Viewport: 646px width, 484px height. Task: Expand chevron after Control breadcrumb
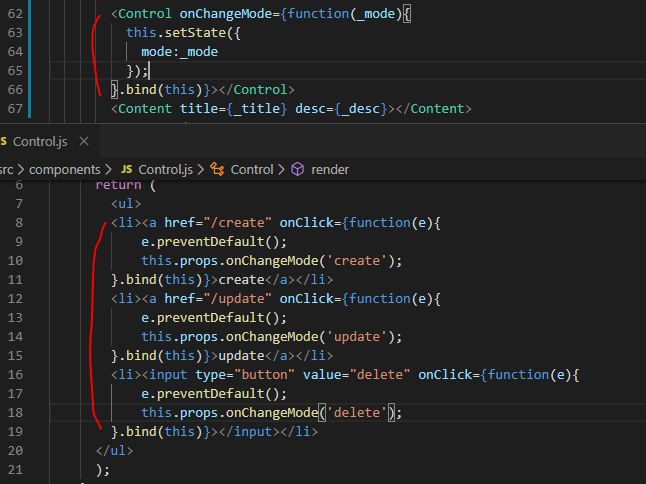click(281, 169)
